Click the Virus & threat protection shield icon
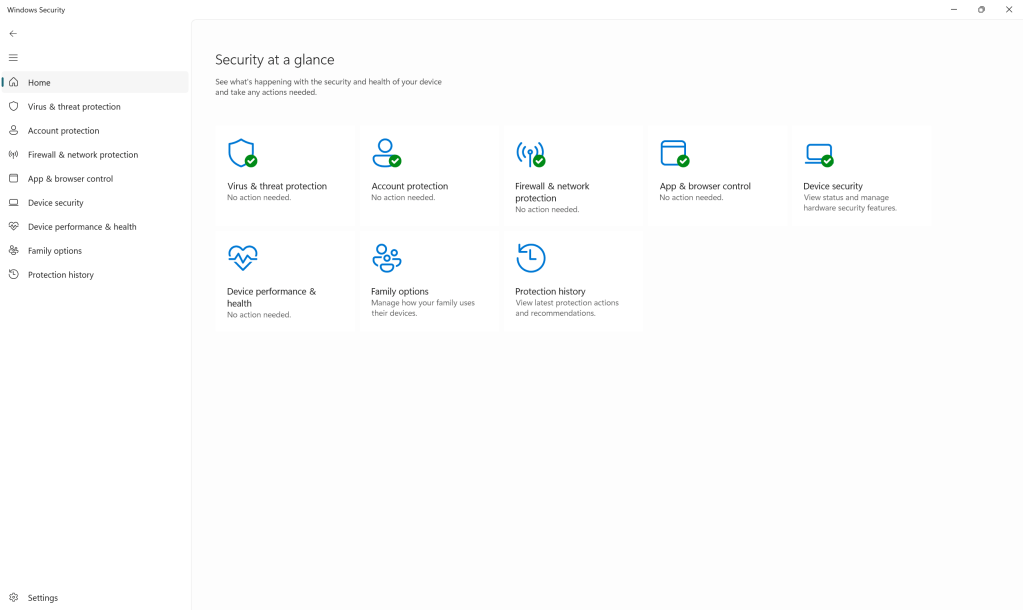 pos(243,154)
